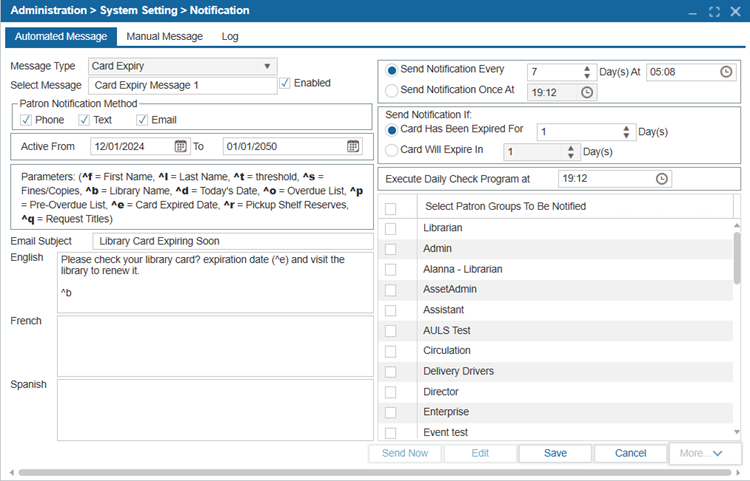Screen dimensions: 750x481
Task: Check the Librarian patron group
Action: click(391, 229)
